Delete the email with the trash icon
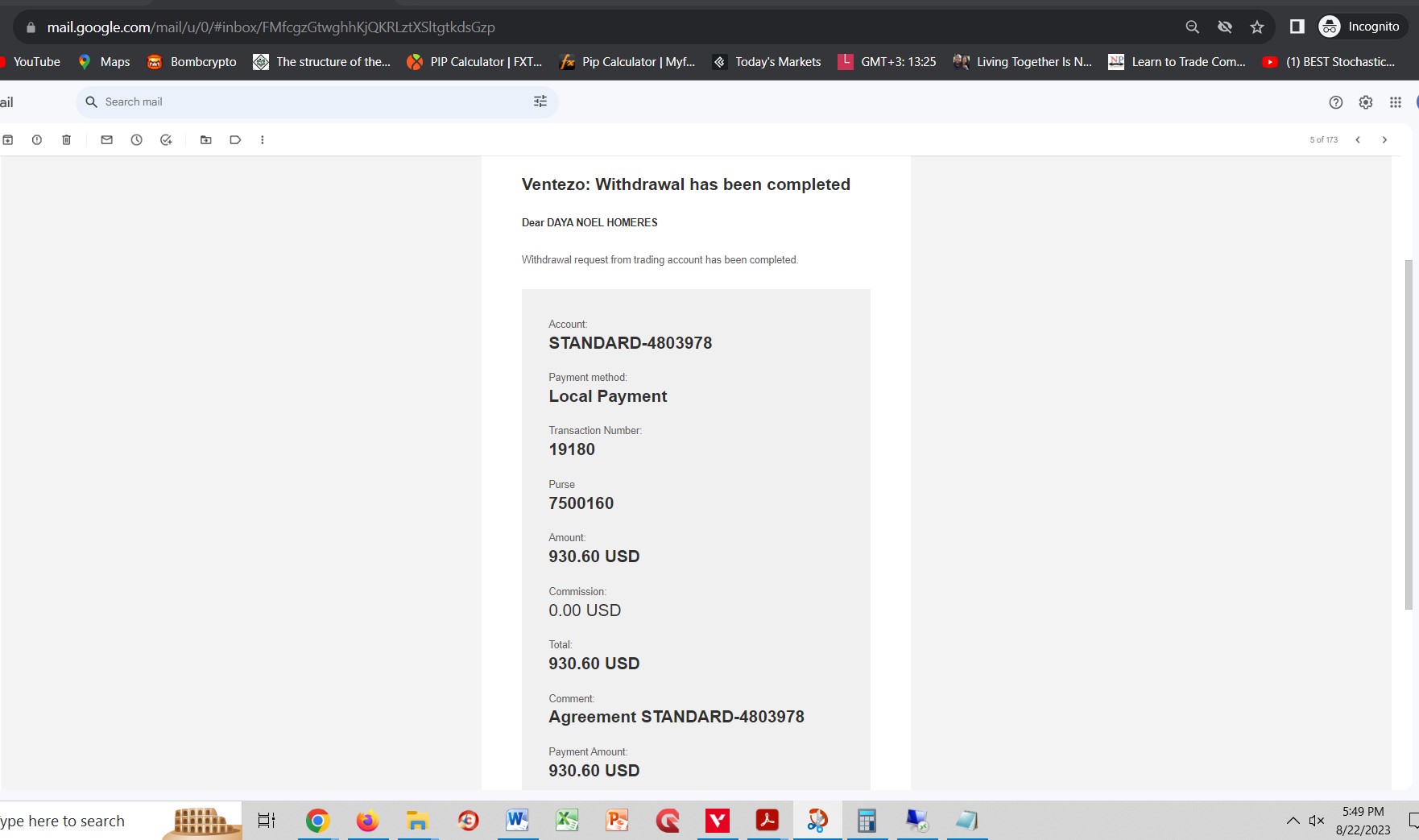1419x840 pixels. coord(67,140)
